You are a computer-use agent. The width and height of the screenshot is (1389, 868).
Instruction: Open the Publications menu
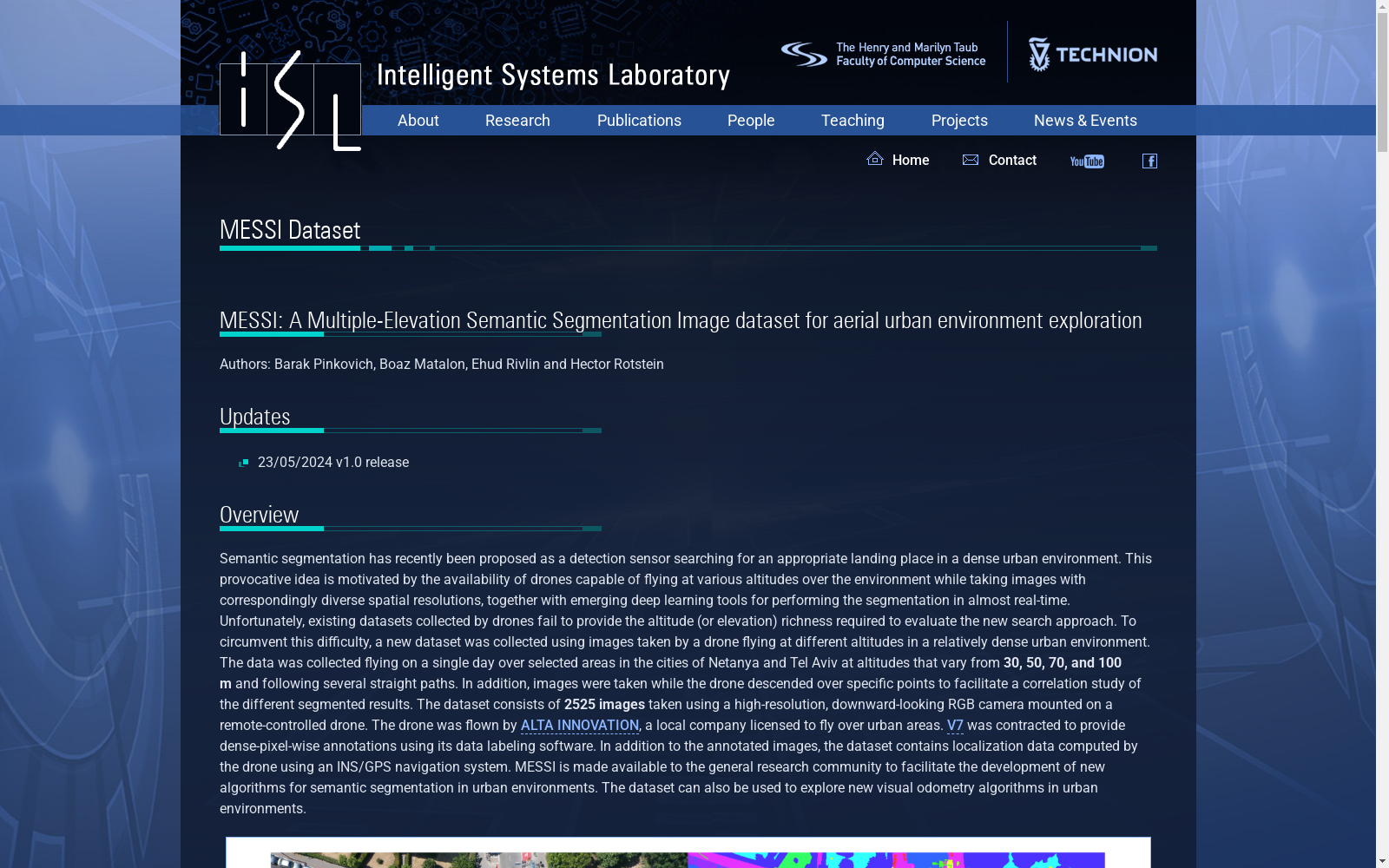tap(639, 121)
